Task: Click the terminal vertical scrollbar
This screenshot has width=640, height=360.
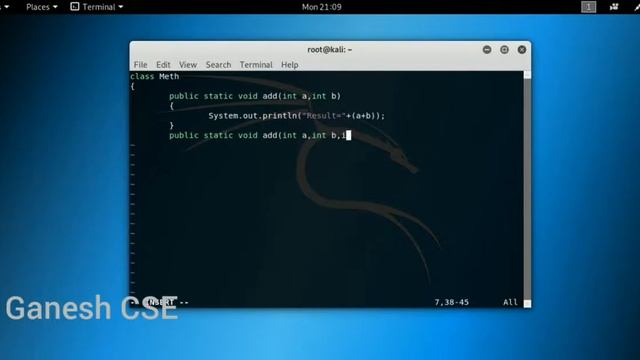Action: click(x=527, y=189)
